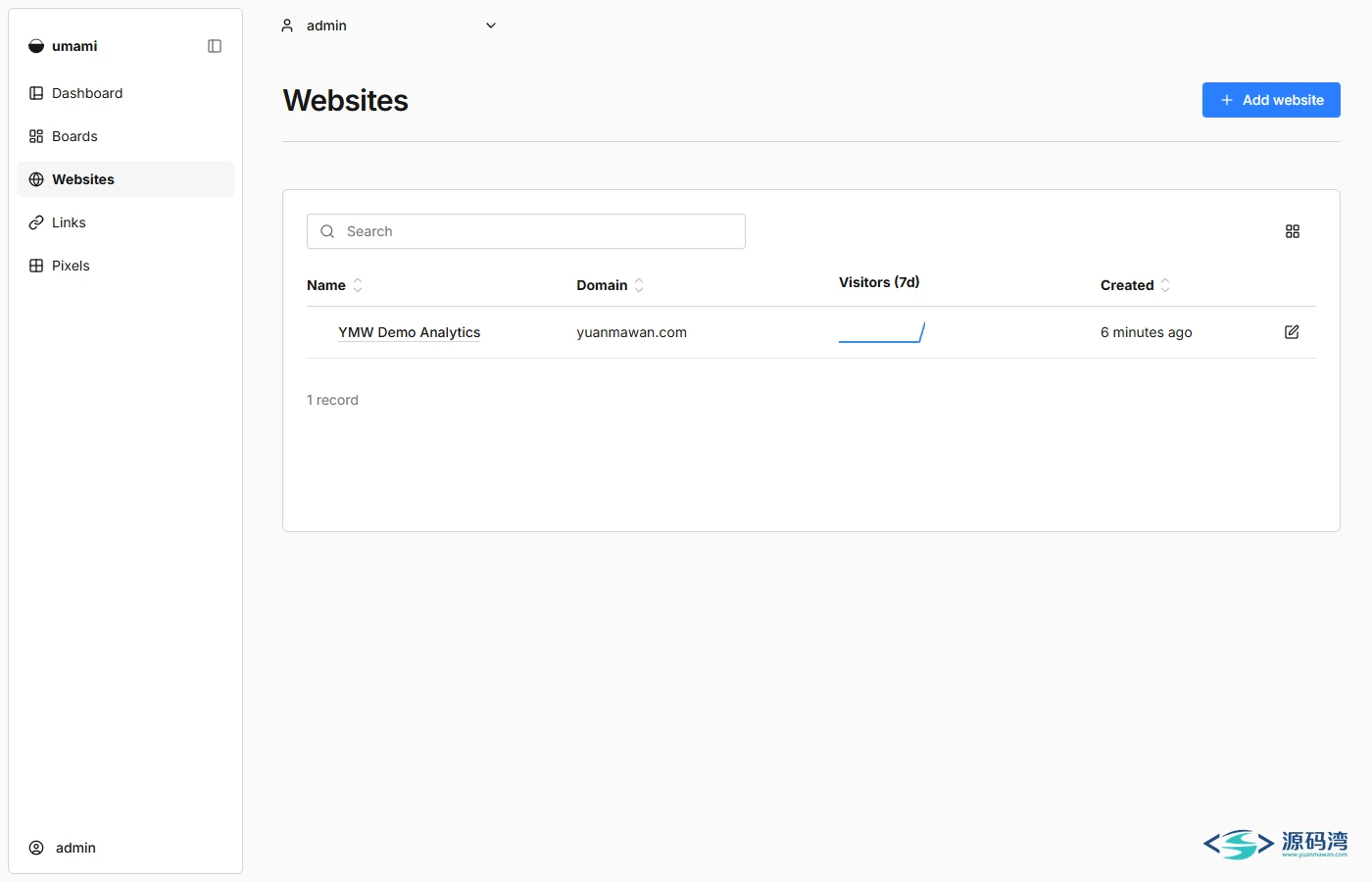Click the Add website button

(x=1271, y=100)
